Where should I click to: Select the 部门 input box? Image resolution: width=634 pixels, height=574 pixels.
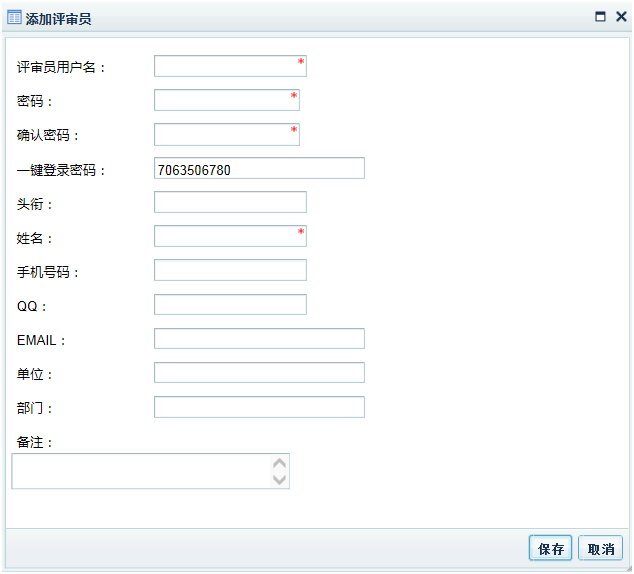click(259, 407)
